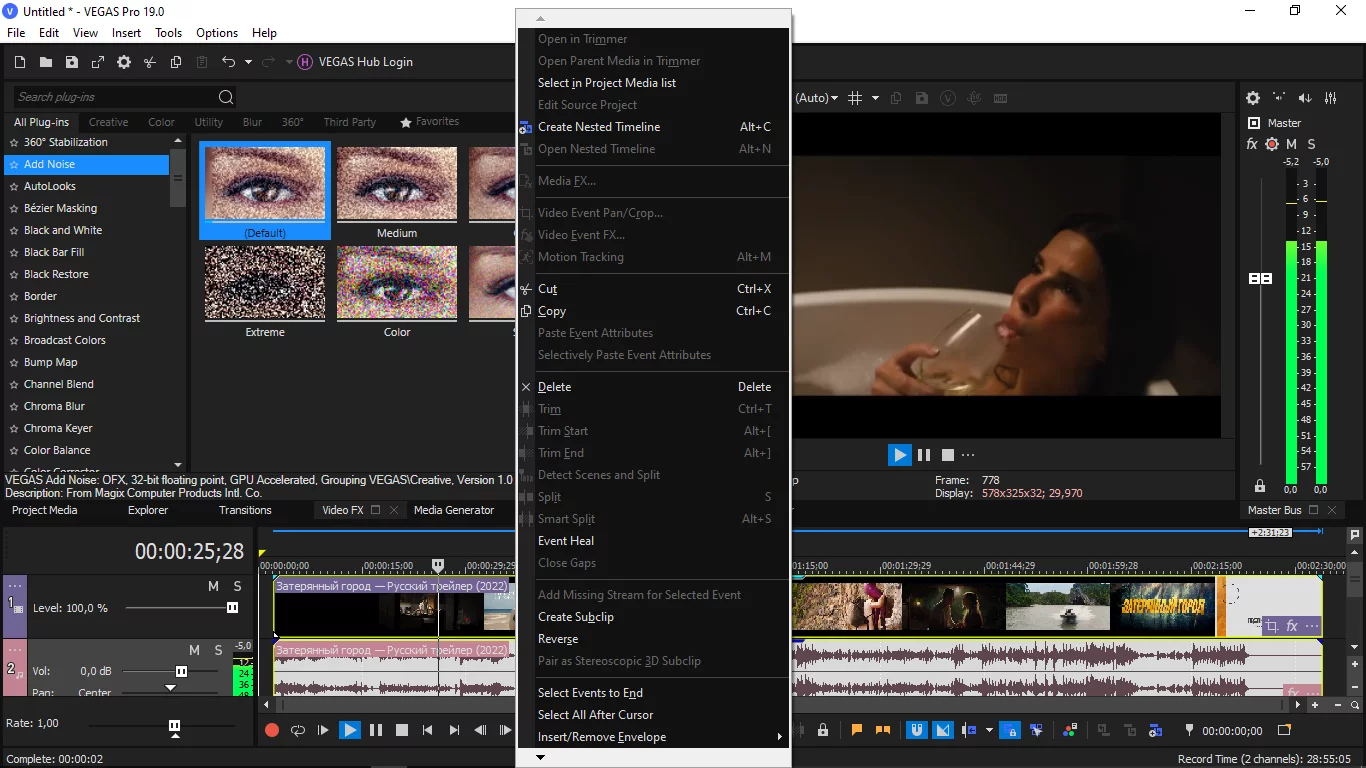1366x768 pixels.
Task: Select Delete in the context menu
Action: coord(654,387)
